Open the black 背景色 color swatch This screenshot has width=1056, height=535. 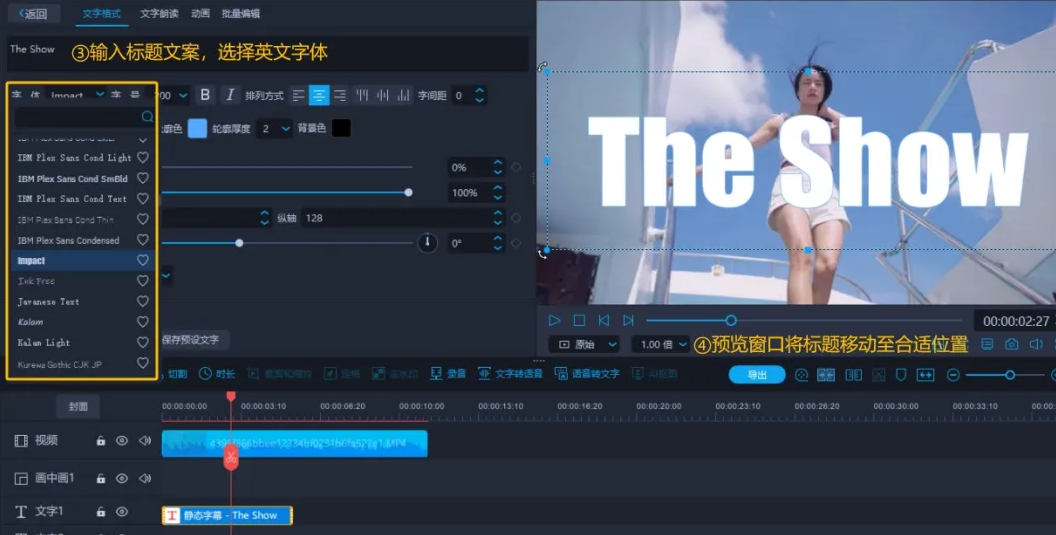pos(341,128)
